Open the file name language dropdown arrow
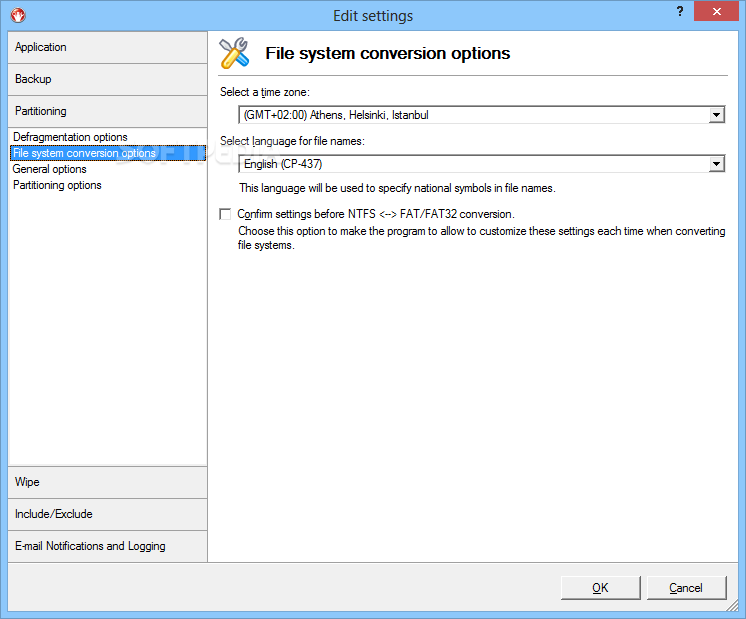The image size is (746, 619). click(x=716, y=164)
